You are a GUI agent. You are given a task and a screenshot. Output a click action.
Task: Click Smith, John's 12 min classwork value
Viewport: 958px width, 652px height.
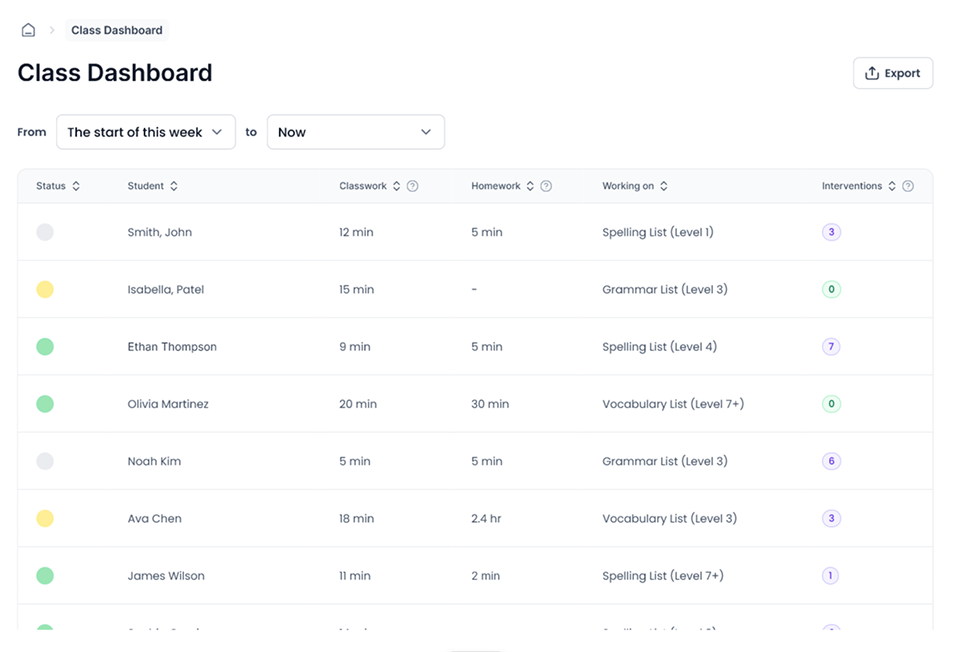click(x=356, y=232)
